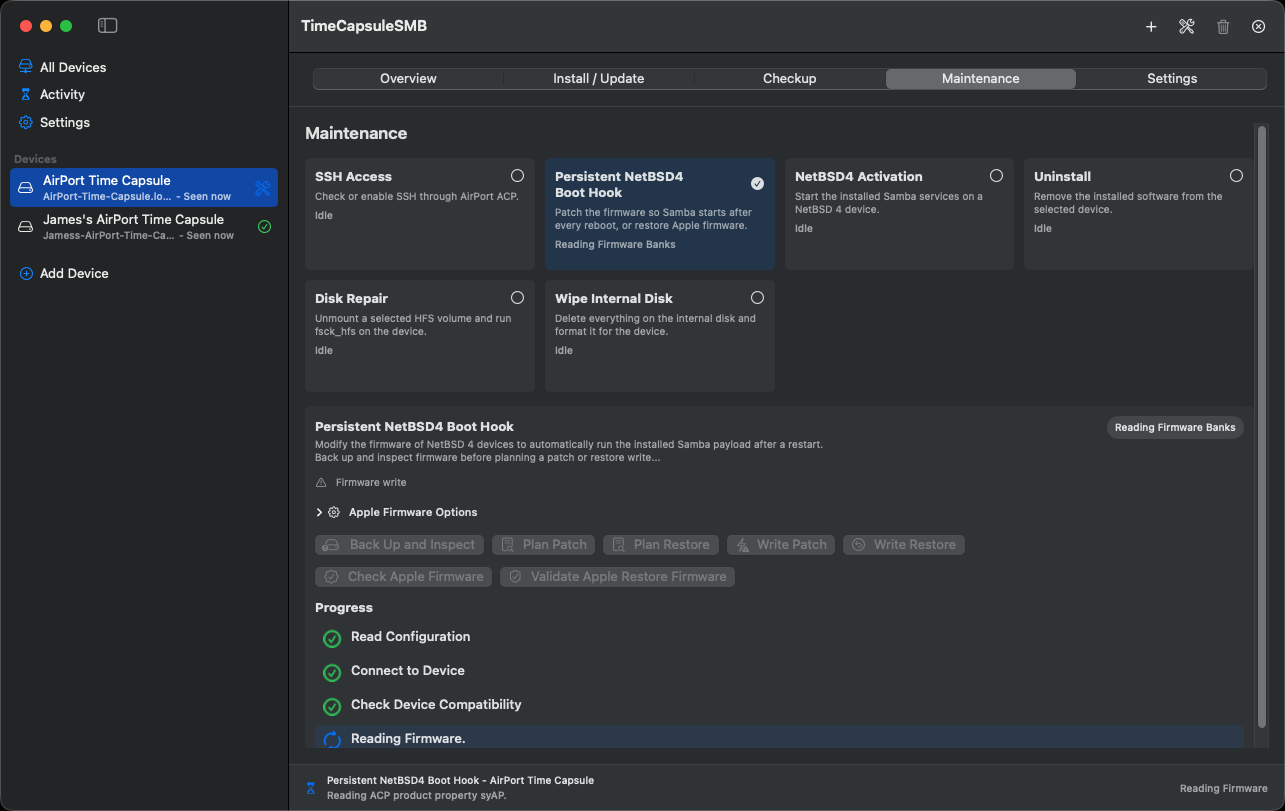Select James's AirPort Time Capsule device
This screenshot has height=811, width=1285.
[144, 227]
